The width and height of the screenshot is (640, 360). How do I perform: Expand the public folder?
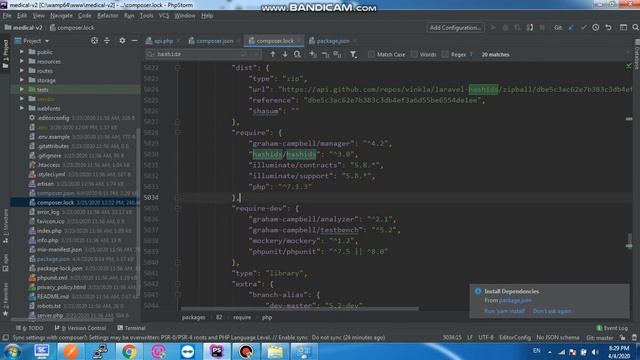tap(22, 52)
